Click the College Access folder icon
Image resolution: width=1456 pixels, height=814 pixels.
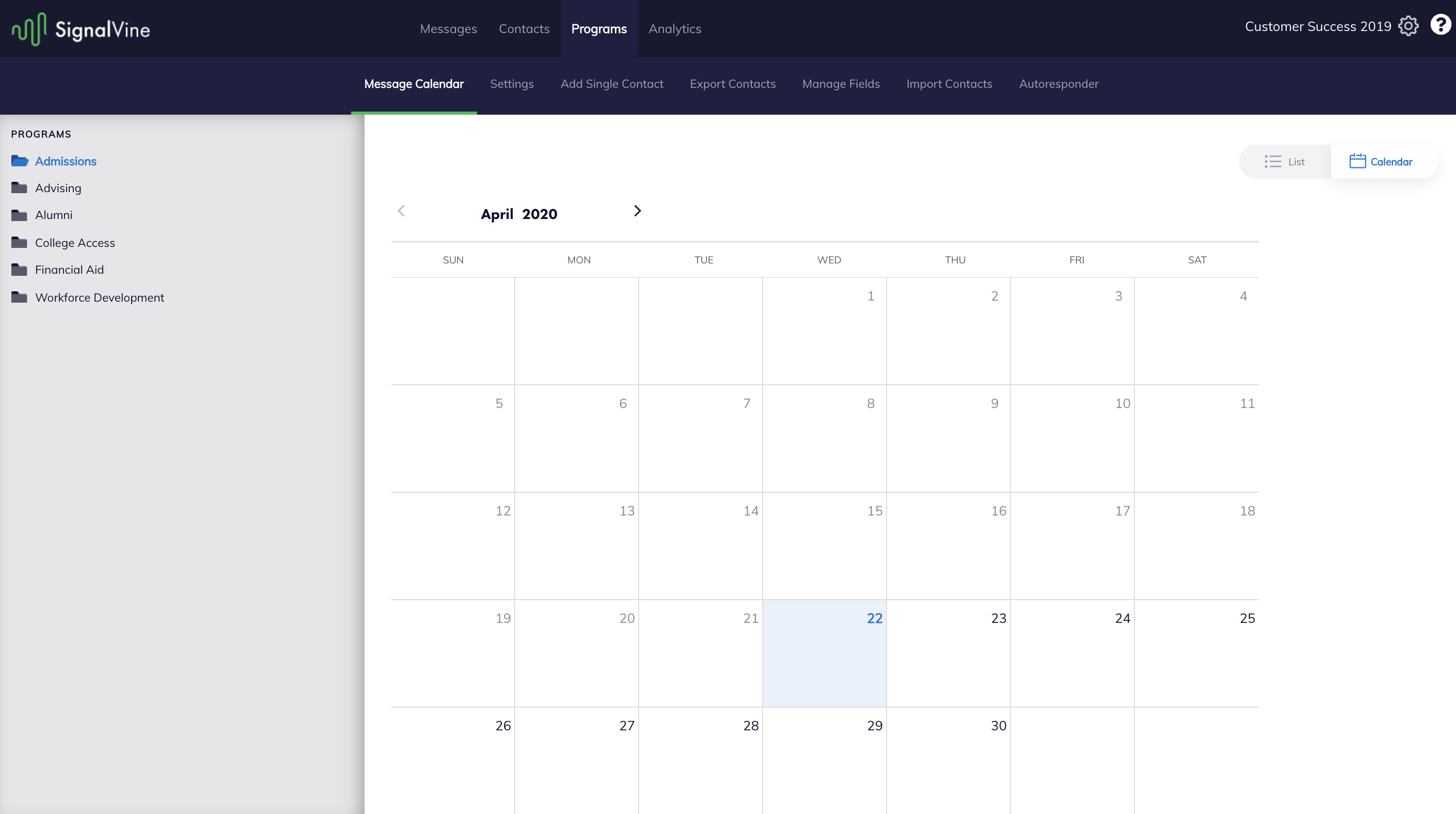point(19,243)
